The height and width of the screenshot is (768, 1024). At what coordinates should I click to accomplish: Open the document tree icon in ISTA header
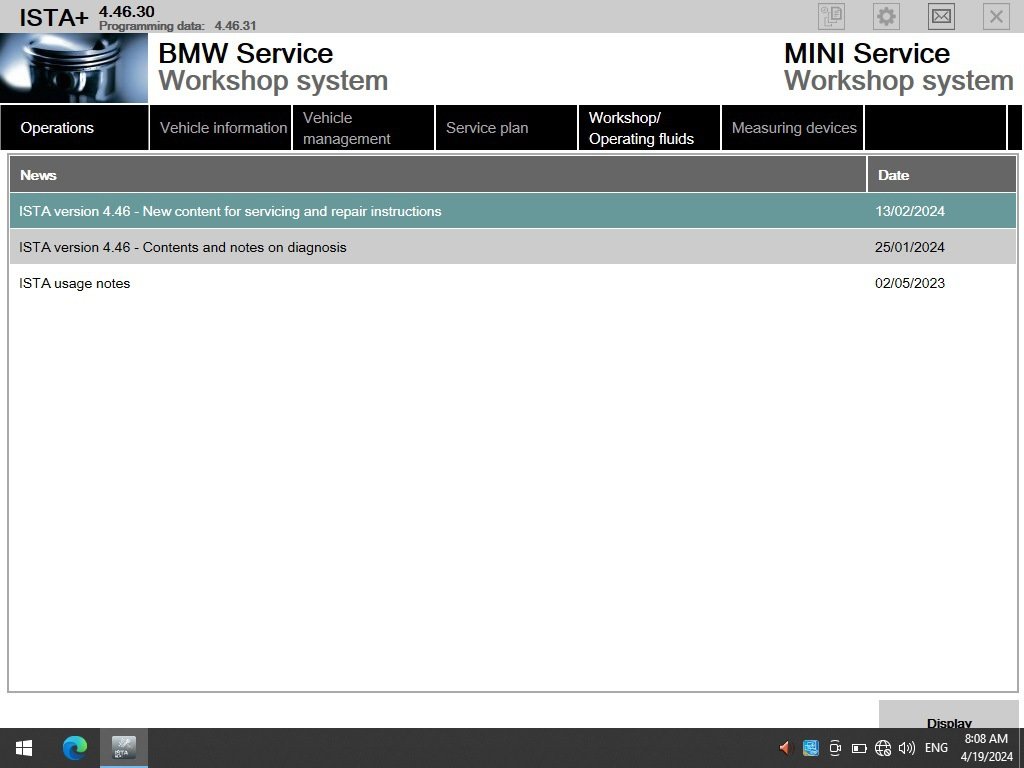(x=831, y=16)
